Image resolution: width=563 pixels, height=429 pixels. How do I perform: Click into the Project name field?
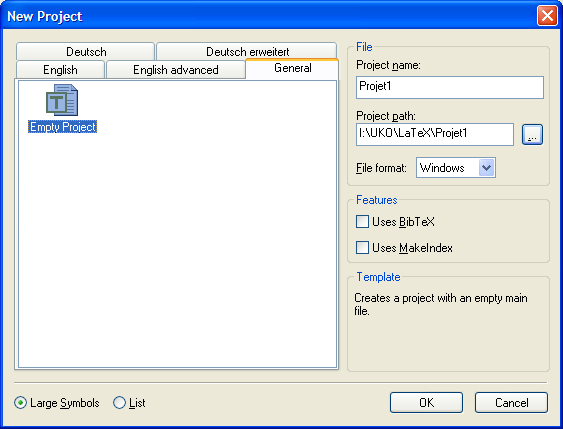450,87
